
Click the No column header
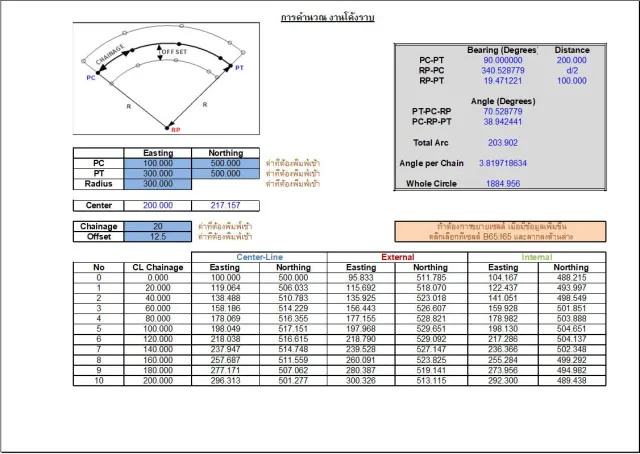tap(98, 267)
